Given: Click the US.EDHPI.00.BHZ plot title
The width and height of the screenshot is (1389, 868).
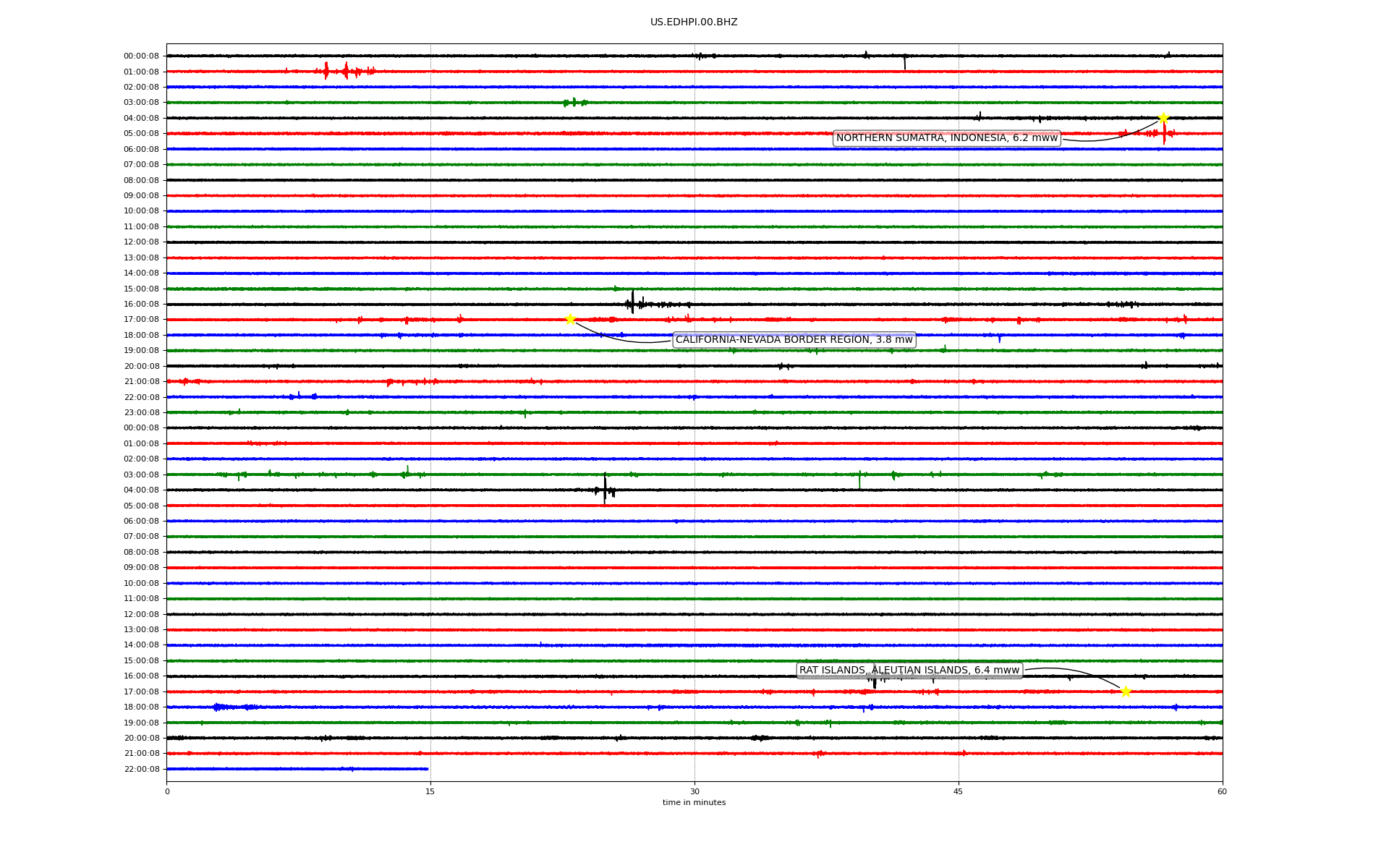Looking at the screenshot, I should click(694, 22).
